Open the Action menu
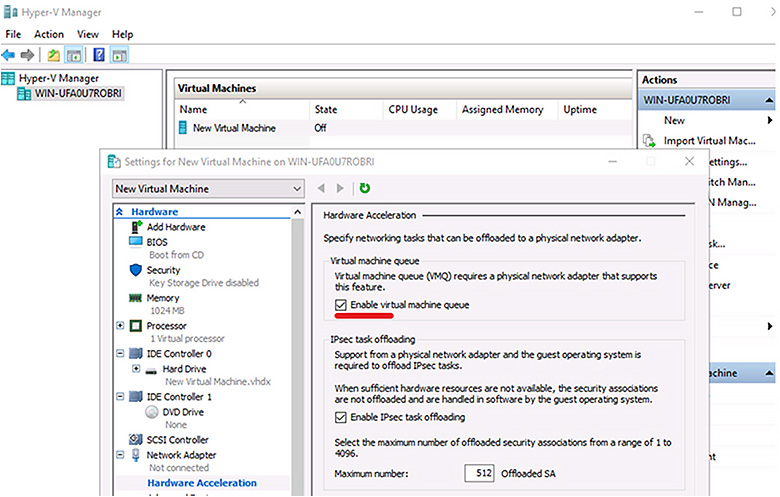Screen dimensions: 780x497 [x=49, y=34]
